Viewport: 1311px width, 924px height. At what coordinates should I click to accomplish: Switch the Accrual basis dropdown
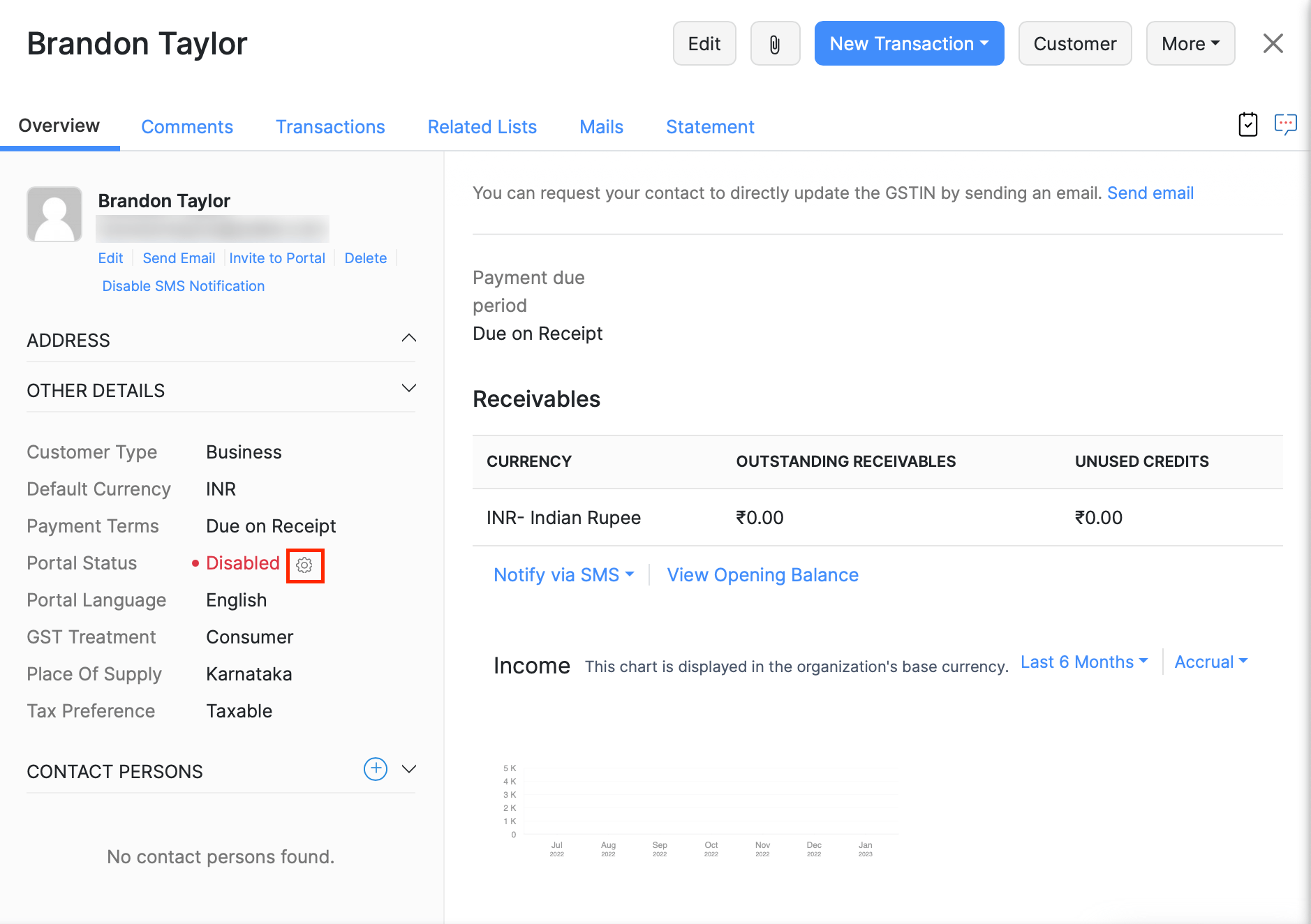point(1210,662)
